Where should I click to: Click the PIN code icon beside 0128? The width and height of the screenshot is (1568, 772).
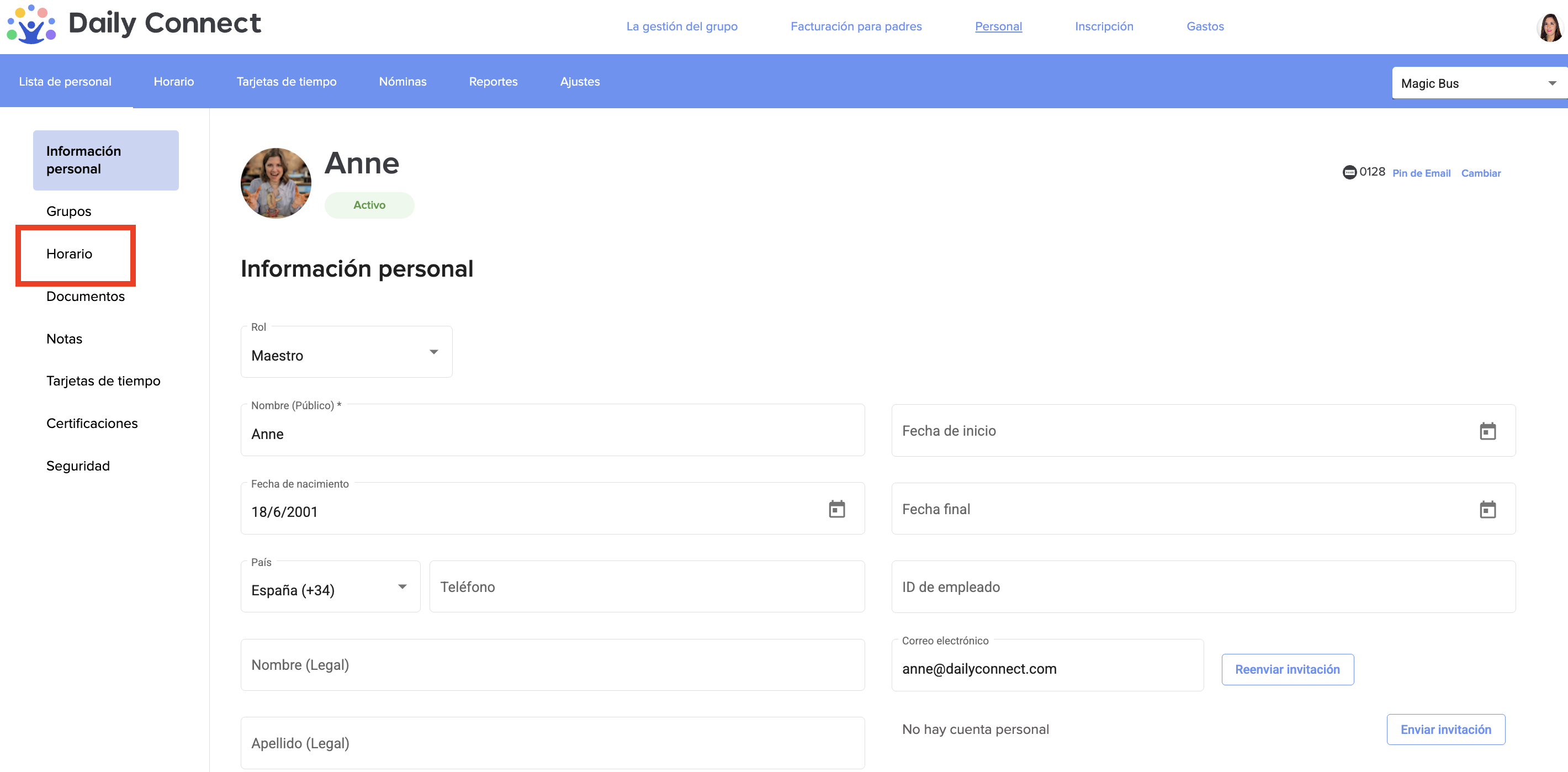1349,172
